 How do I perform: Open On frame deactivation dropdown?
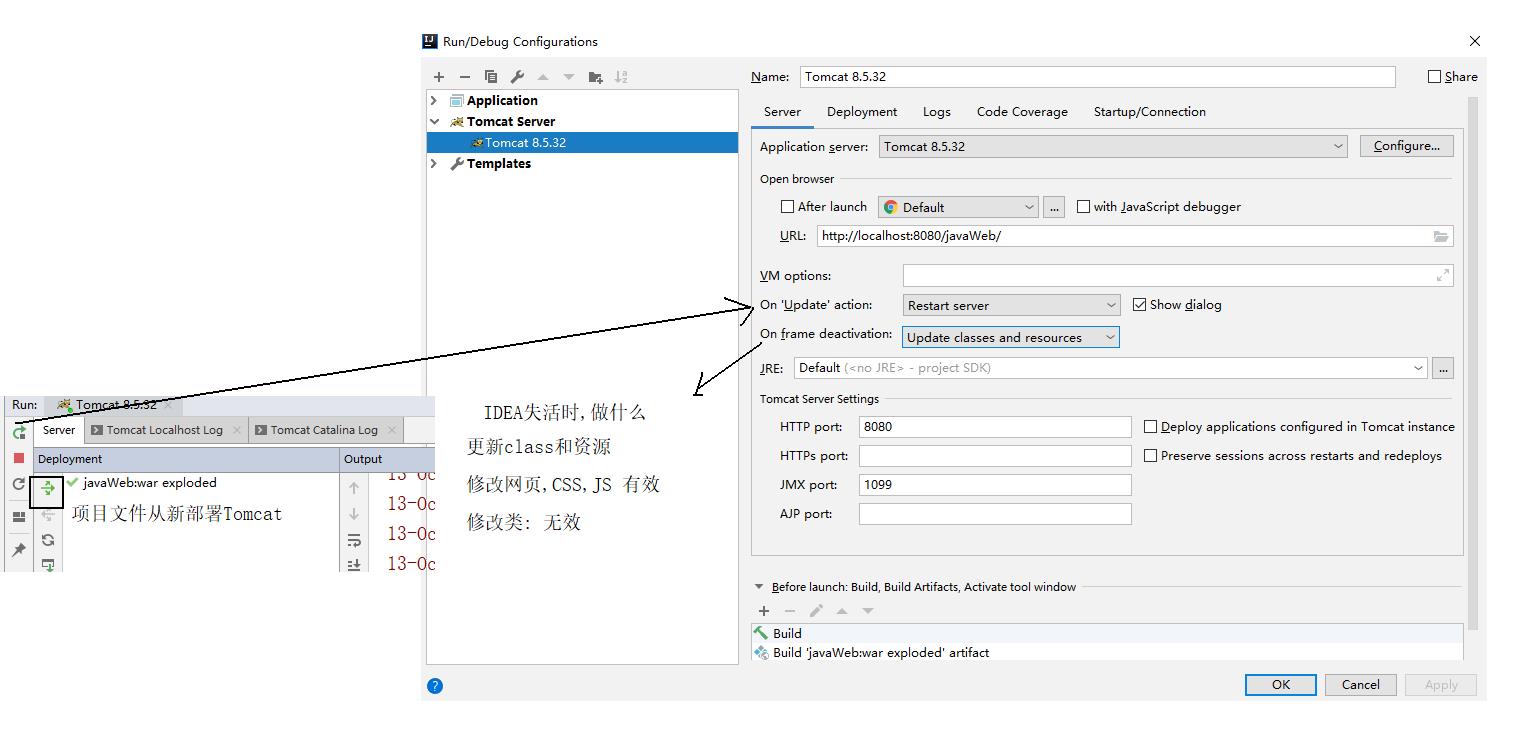click(1011, 337)
